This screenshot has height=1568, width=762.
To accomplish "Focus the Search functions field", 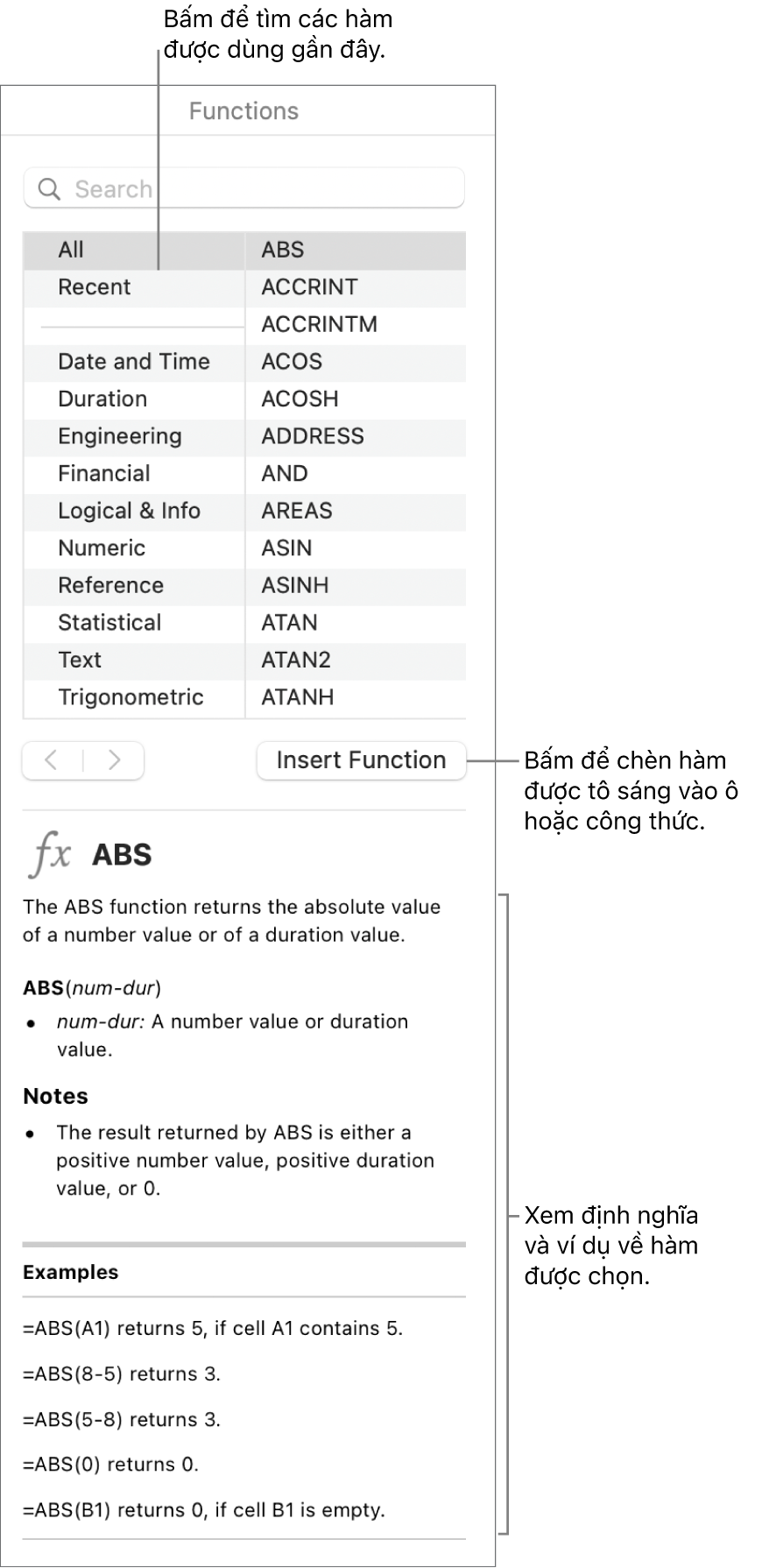I will (x=263, y=189).
